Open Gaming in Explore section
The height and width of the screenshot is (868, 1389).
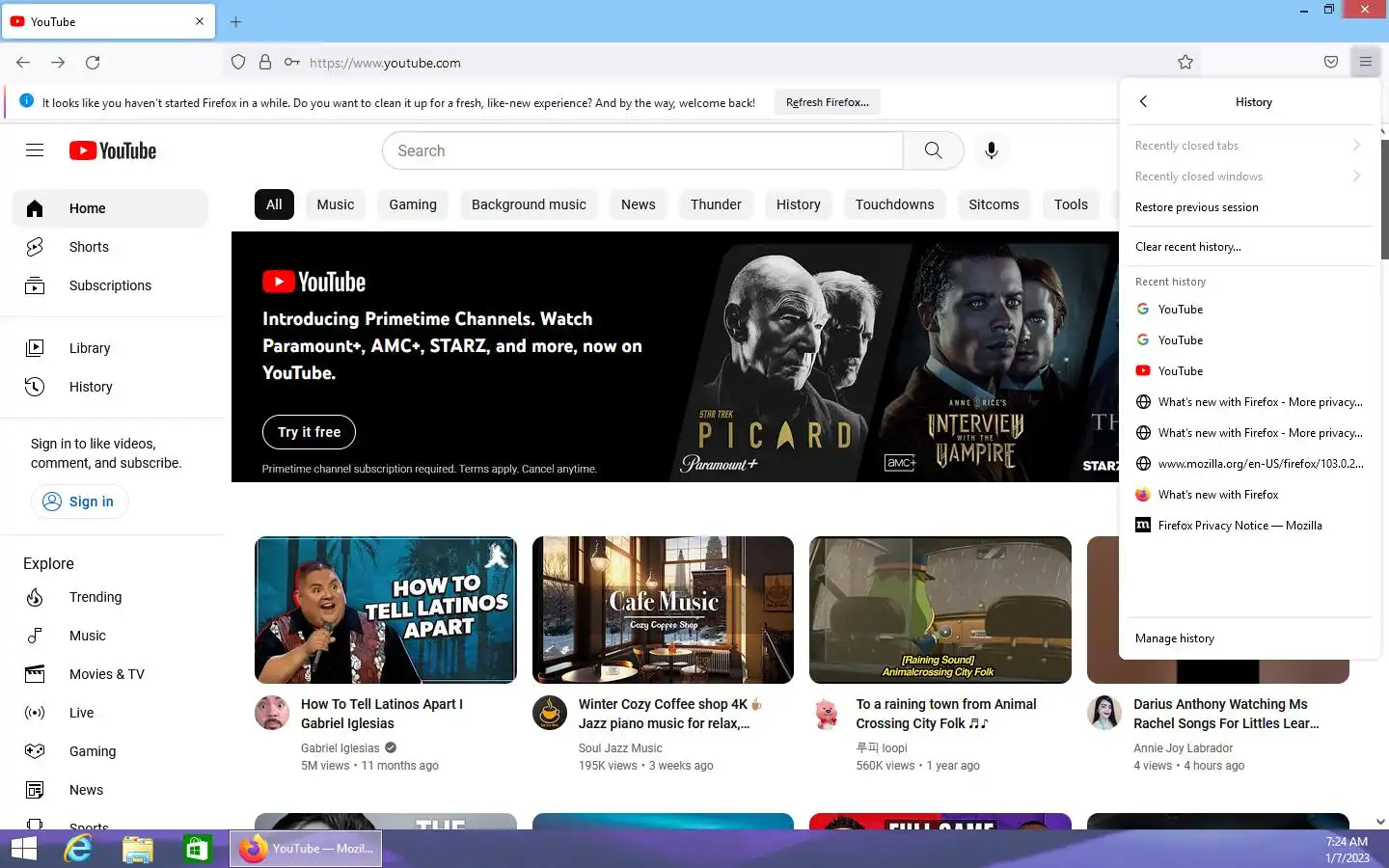110,751
